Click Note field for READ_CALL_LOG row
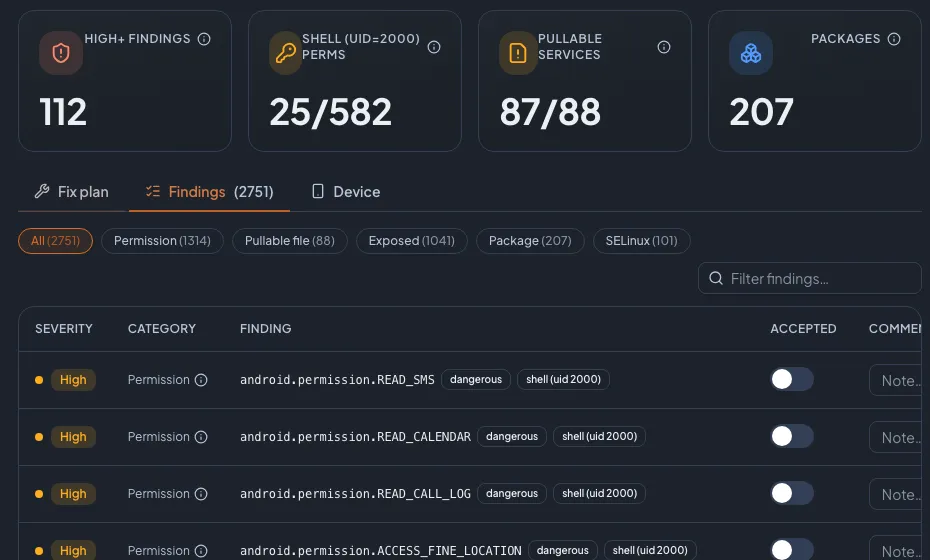This screenshot has height=560, width=930. click(896, 494)
